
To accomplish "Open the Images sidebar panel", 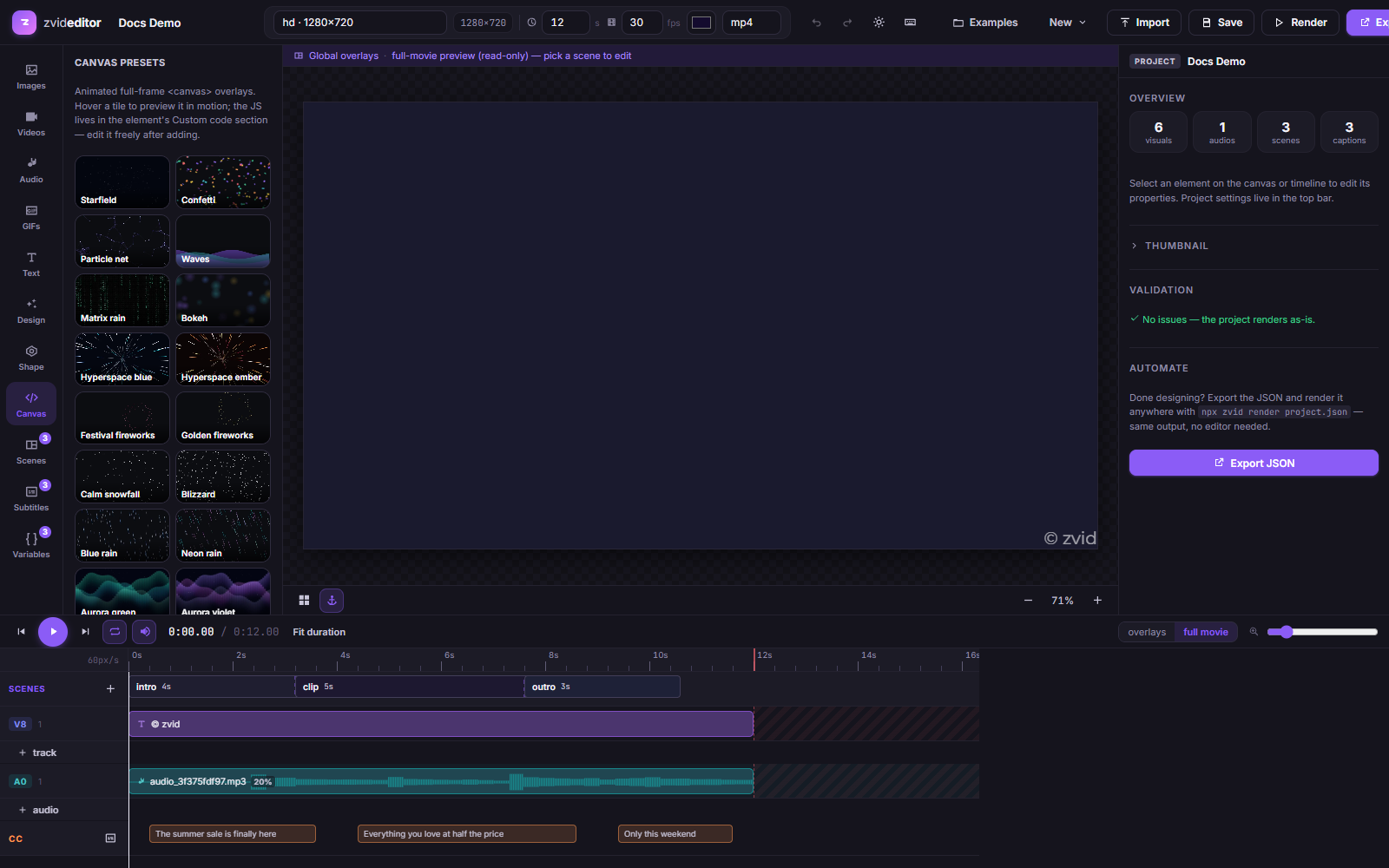I will coord(31,76).
